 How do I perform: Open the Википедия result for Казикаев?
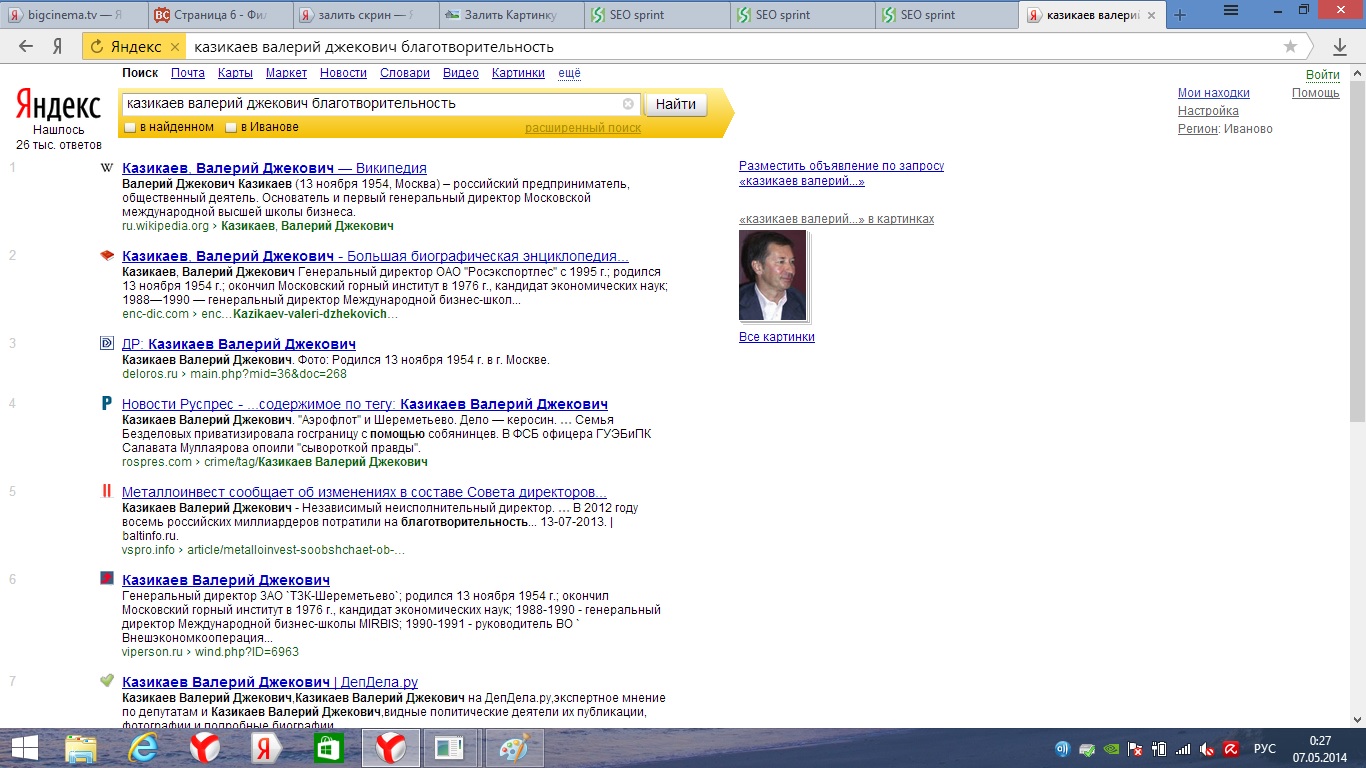pyautogui.click(x=274, y=168)
